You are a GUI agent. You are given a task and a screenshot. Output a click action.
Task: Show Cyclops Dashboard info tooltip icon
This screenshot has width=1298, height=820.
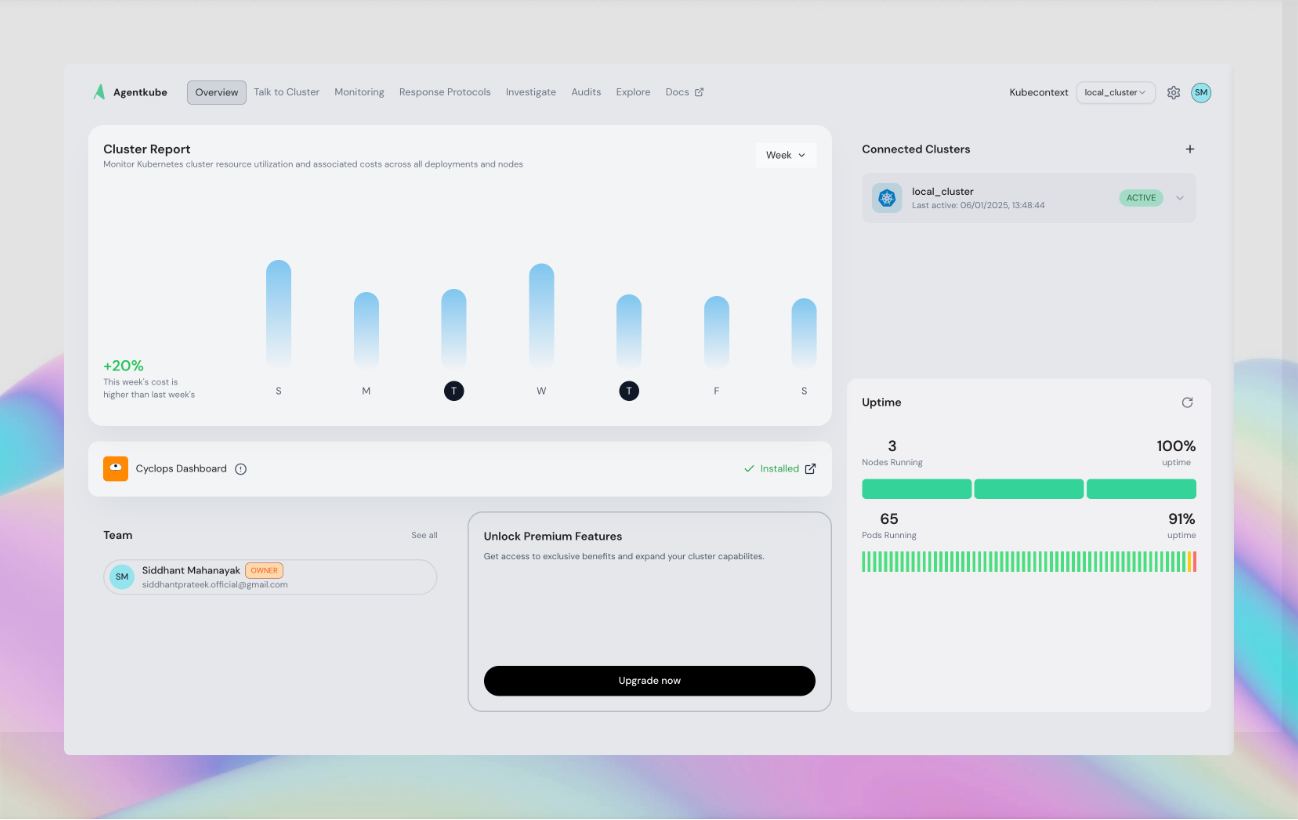240,469
